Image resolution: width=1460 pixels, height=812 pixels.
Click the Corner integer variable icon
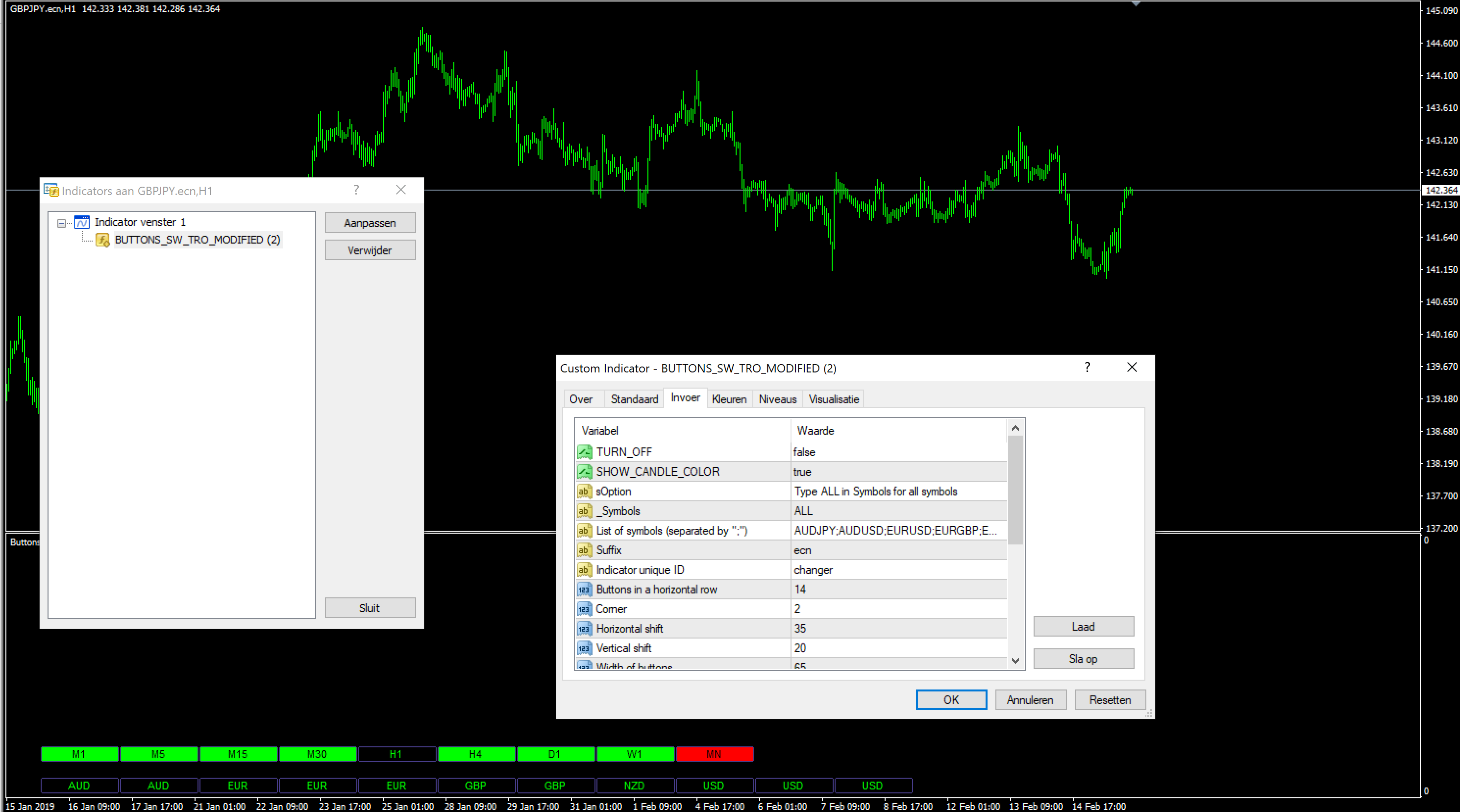click(584, 609)
